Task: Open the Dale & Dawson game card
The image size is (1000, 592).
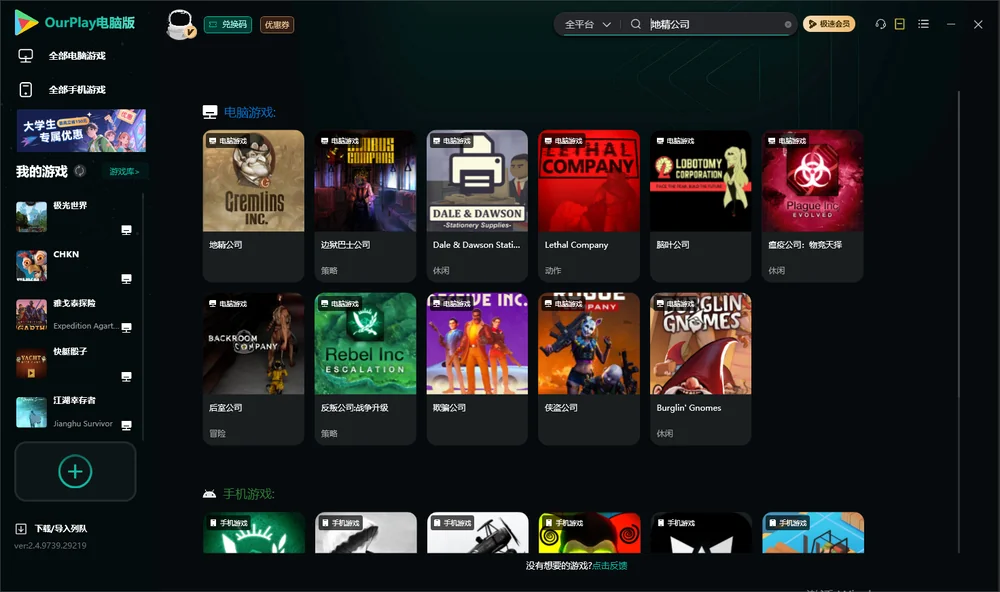Action: (477, 205)
